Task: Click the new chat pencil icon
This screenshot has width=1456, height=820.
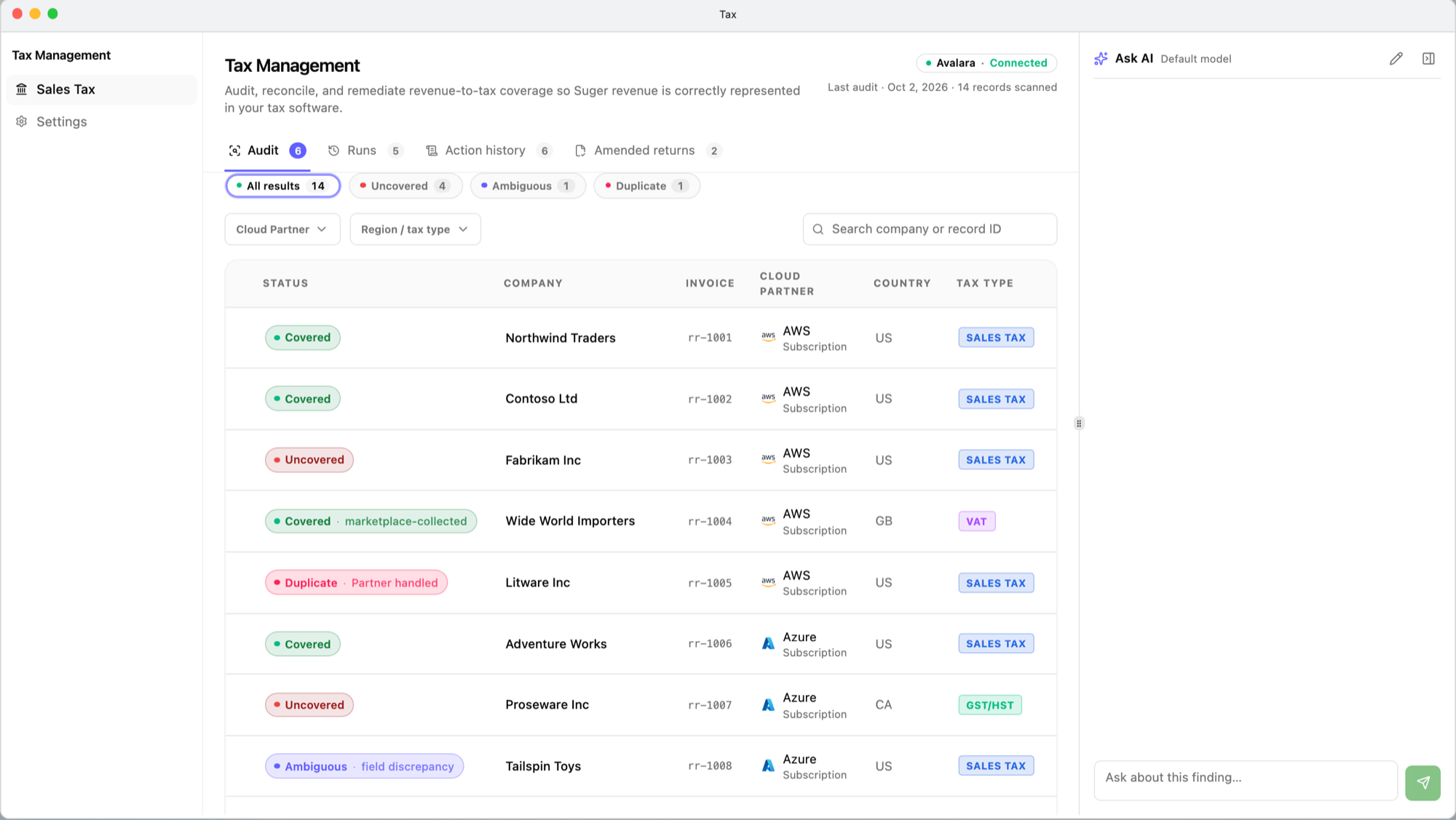Action: coord(1396,59)
